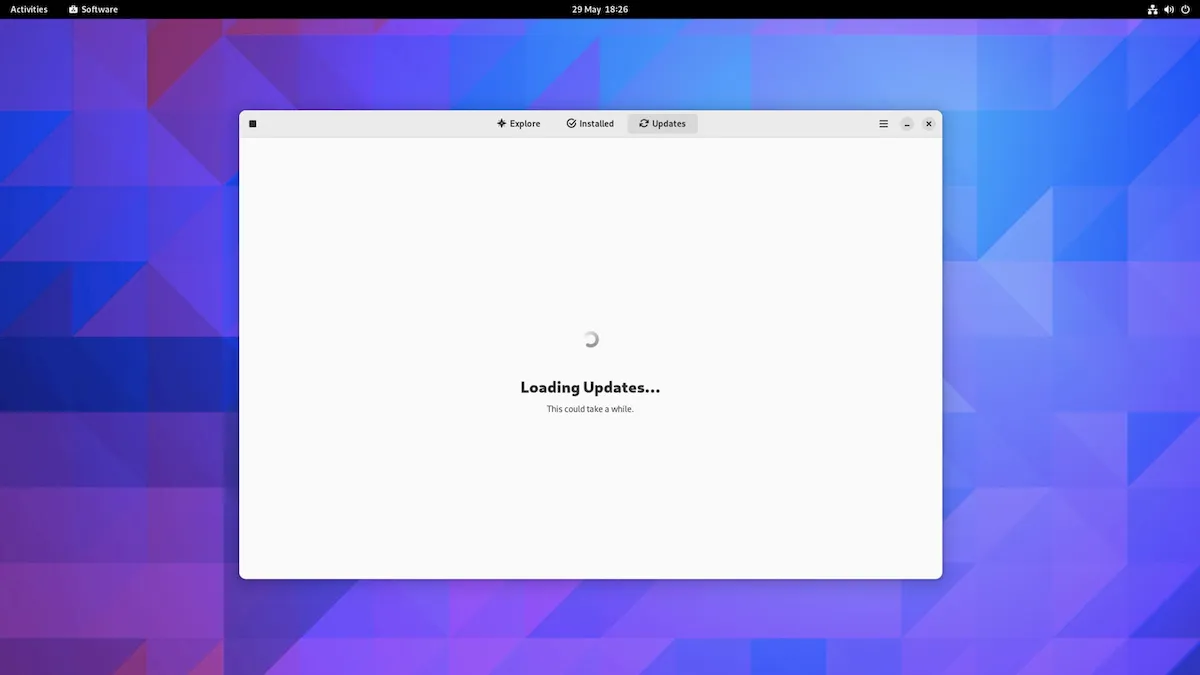
Task: Click 'This could take a while.' text
Action: click(x=590, y=409)
